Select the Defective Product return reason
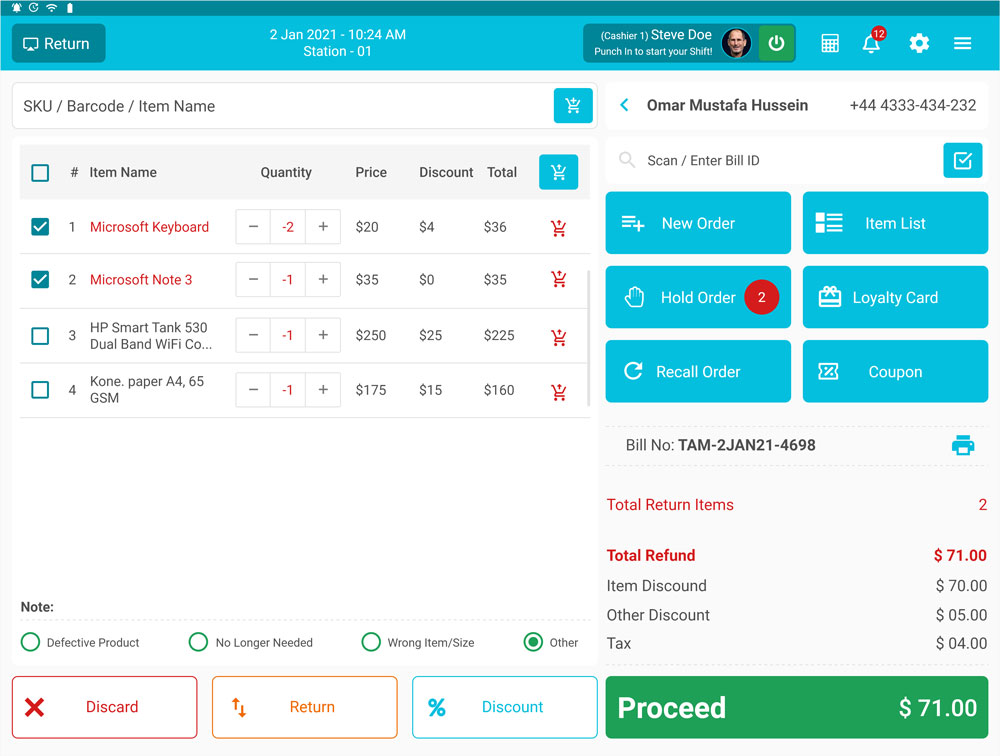The height and width of the screenshot is (756, 1000). coord(30,642)
